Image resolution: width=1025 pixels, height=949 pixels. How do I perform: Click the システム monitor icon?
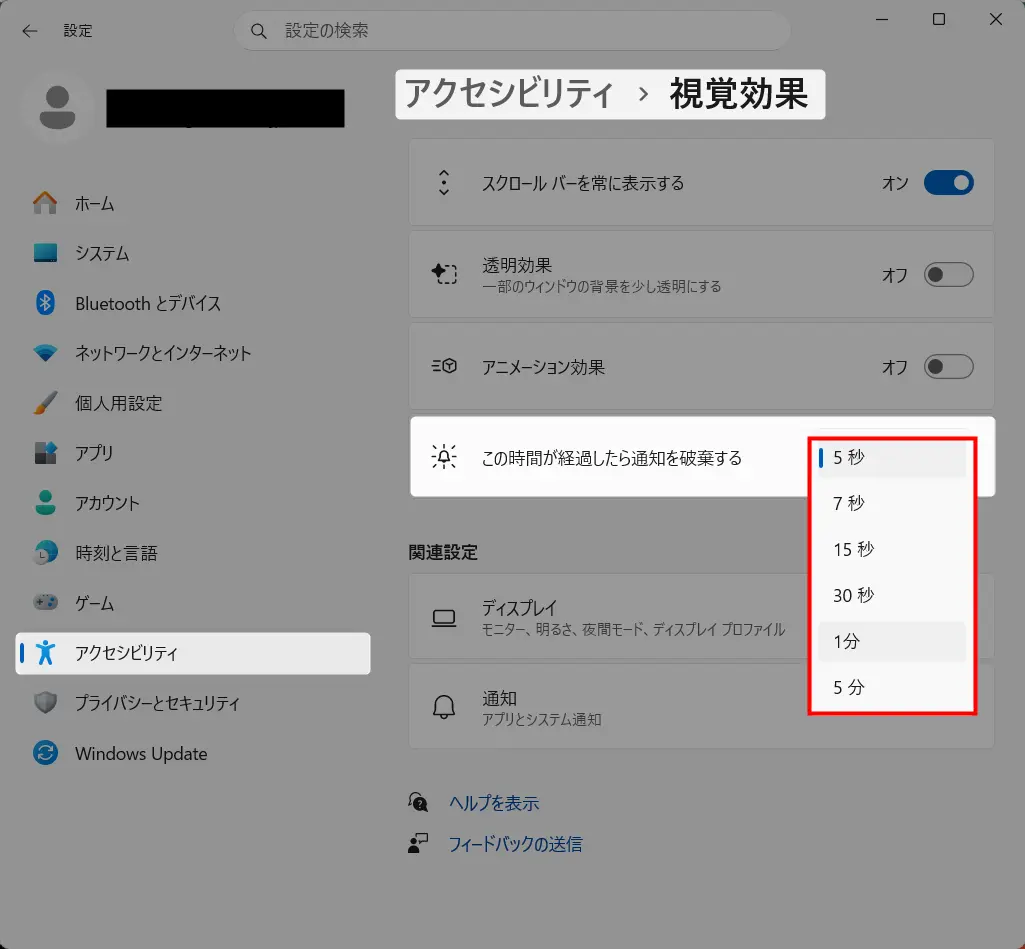(45, 253)
